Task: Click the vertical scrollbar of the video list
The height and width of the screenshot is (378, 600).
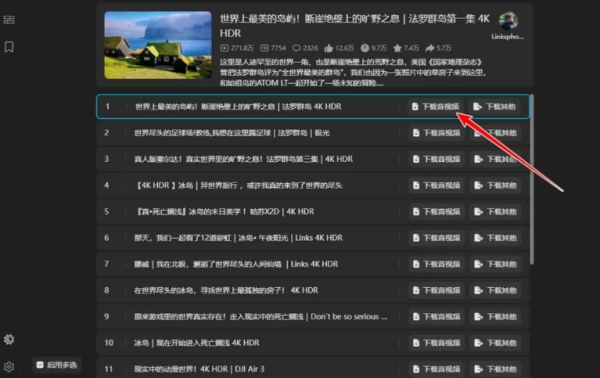Action: pyautogui.click(x=532, y=179)
